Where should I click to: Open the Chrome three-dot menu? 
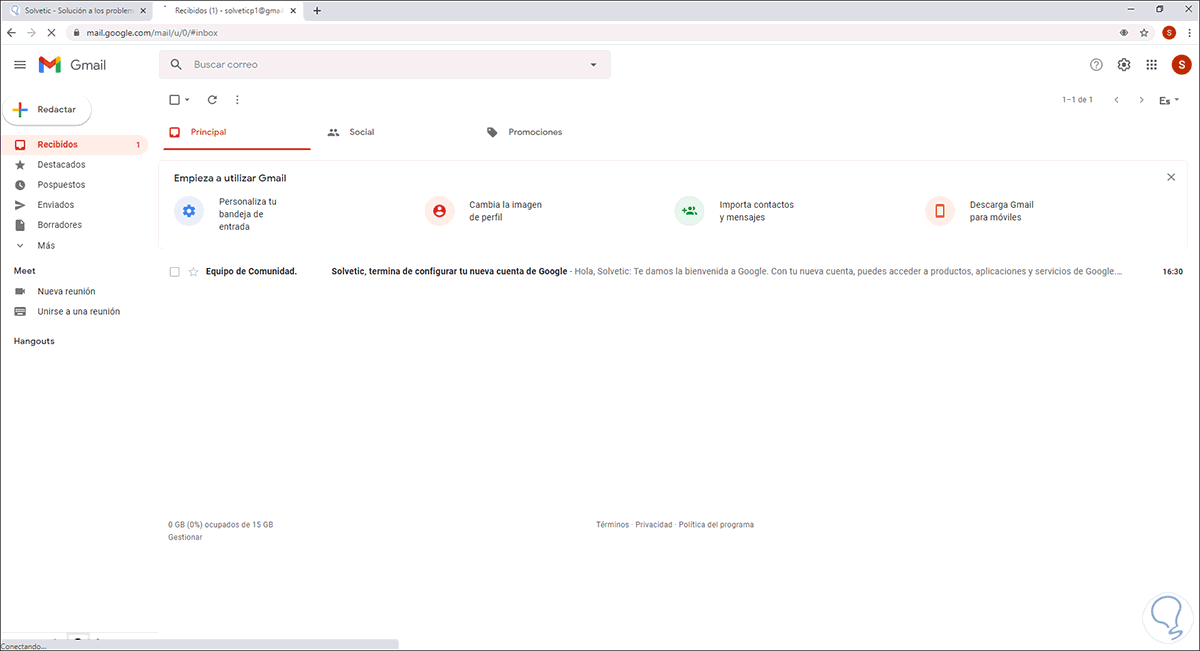point(1188,32)
